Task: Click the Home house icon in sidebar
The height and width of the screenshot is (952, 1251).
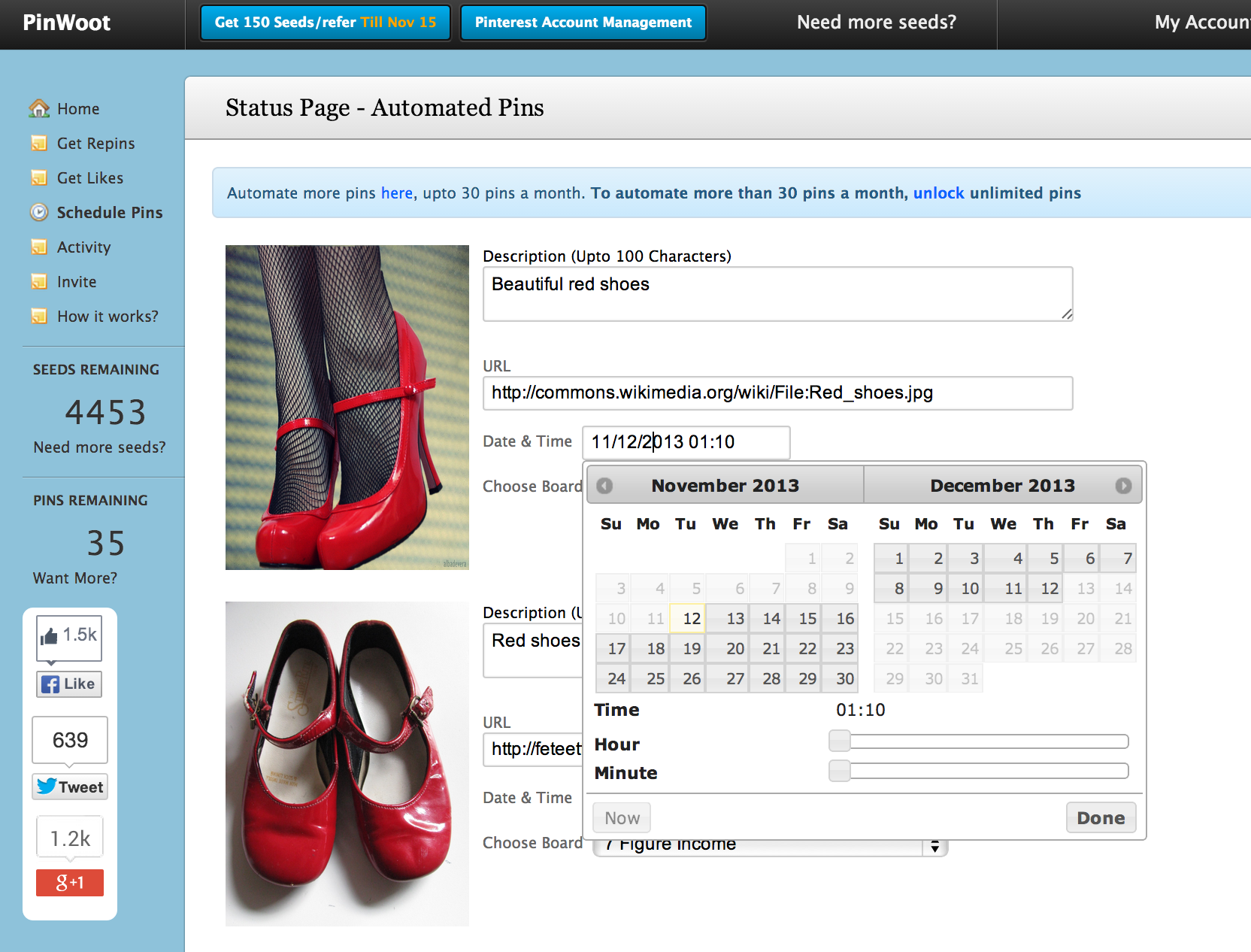Action: (39, 109)
